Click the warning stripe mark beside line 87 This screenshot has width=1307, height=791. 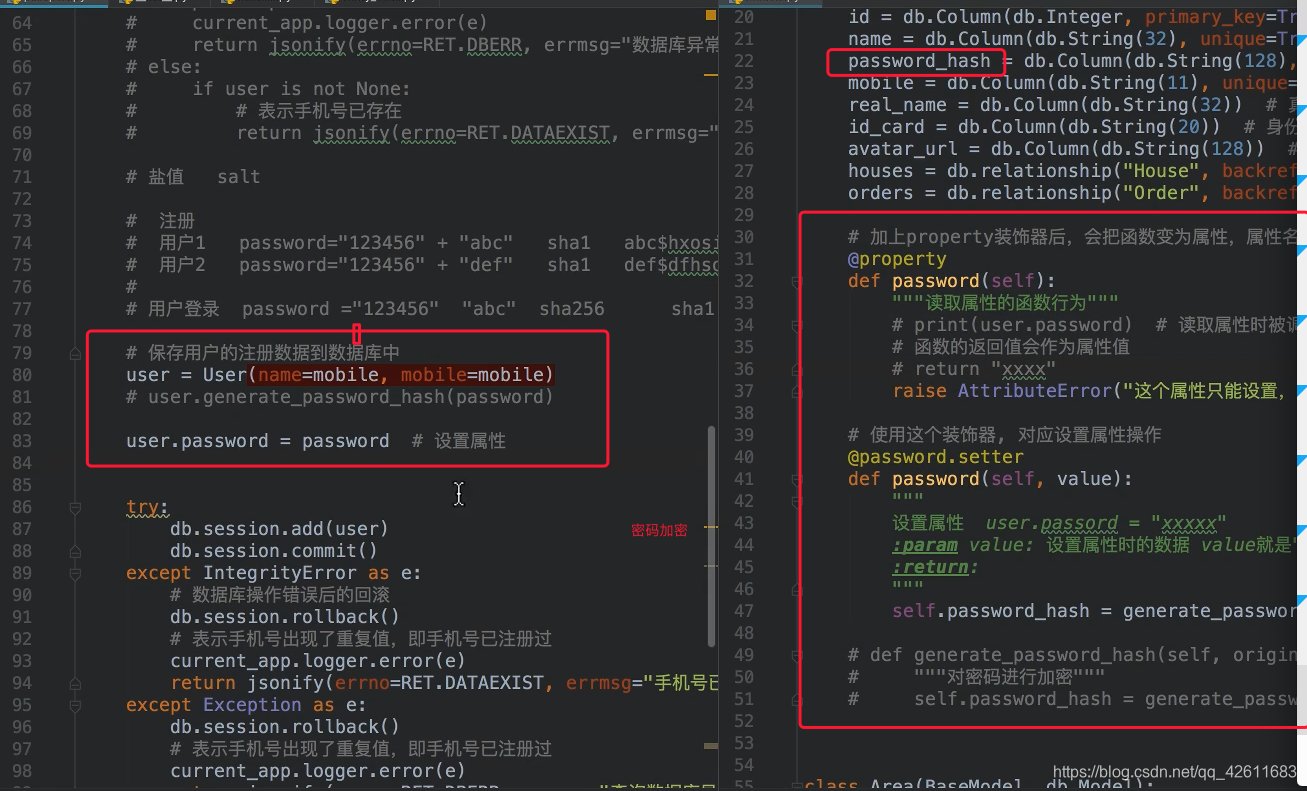pos(711,525)
